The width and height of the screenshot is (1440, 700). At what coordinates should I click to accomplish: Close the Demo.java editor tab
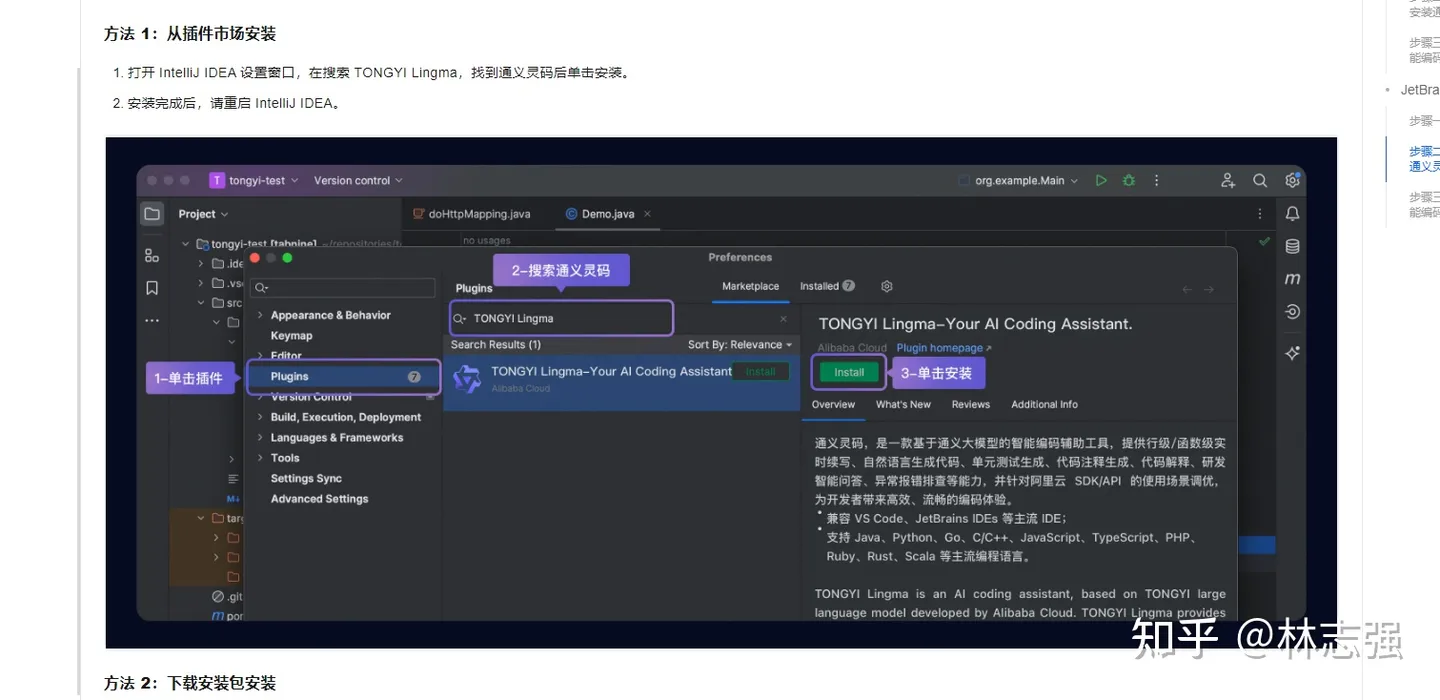647,214
